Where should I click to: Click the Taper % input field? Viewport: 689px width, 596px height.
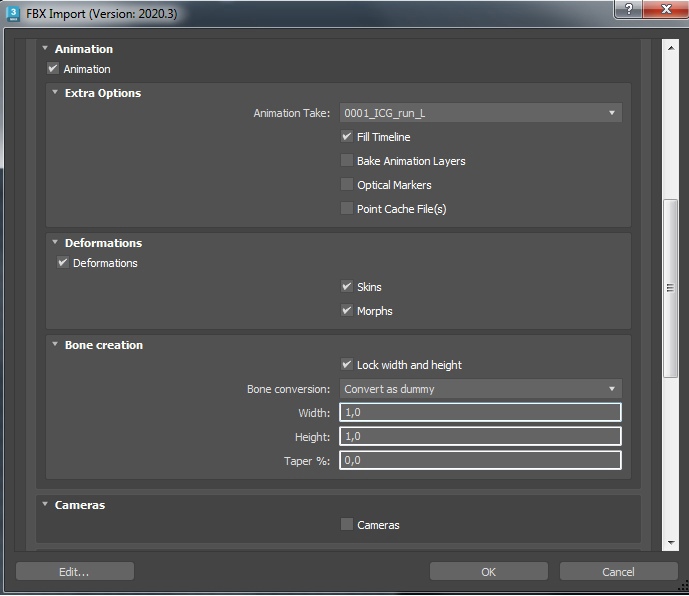(x=480, y=460)
